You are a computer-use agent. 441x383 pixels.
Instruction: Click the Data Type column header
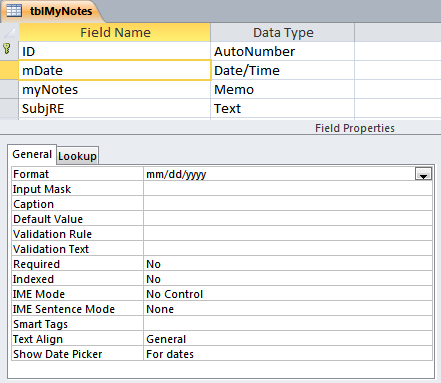[283, 32]
